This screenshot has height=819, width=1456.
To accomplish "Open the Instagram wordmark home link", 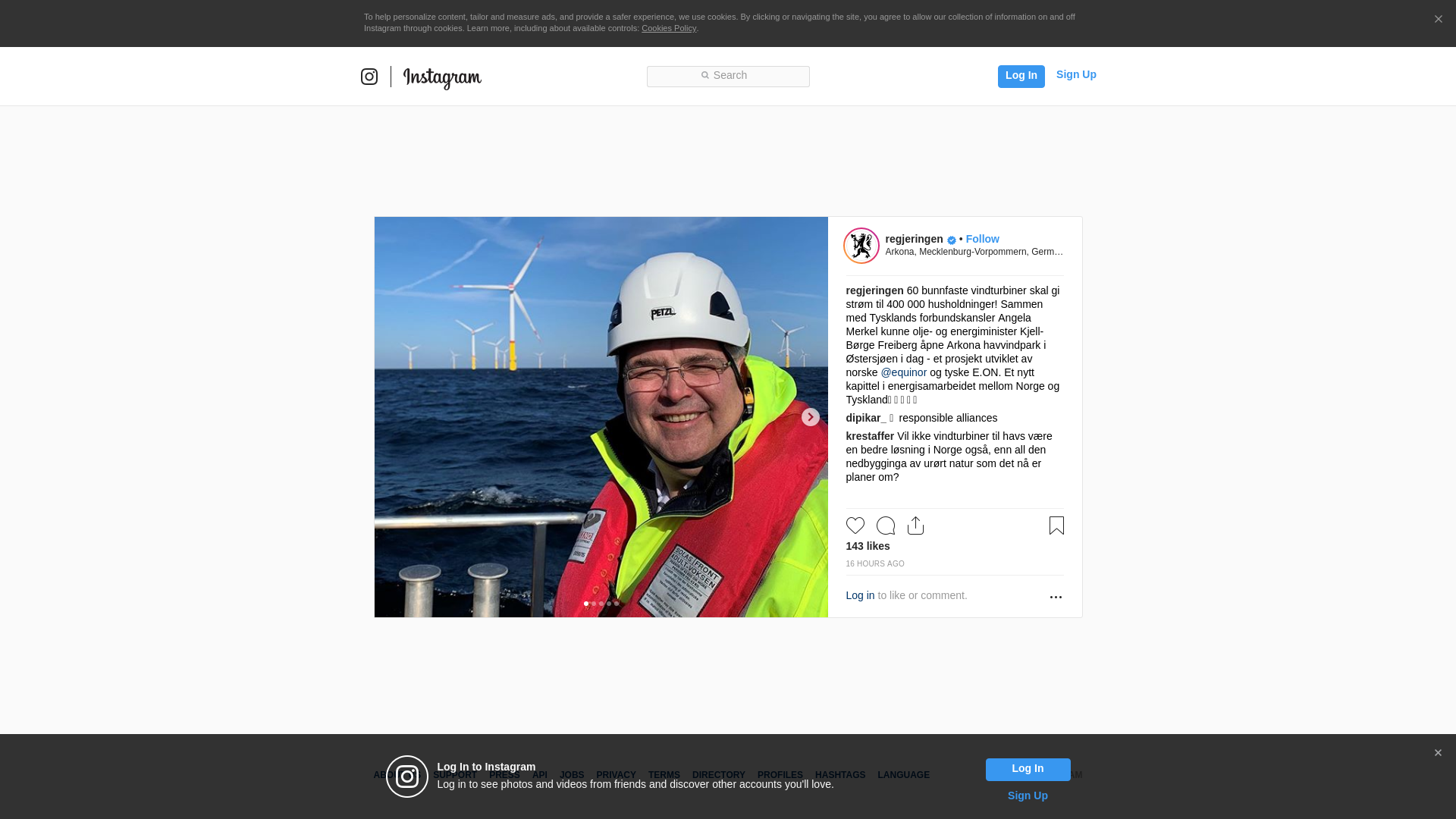I will [442, 77].
